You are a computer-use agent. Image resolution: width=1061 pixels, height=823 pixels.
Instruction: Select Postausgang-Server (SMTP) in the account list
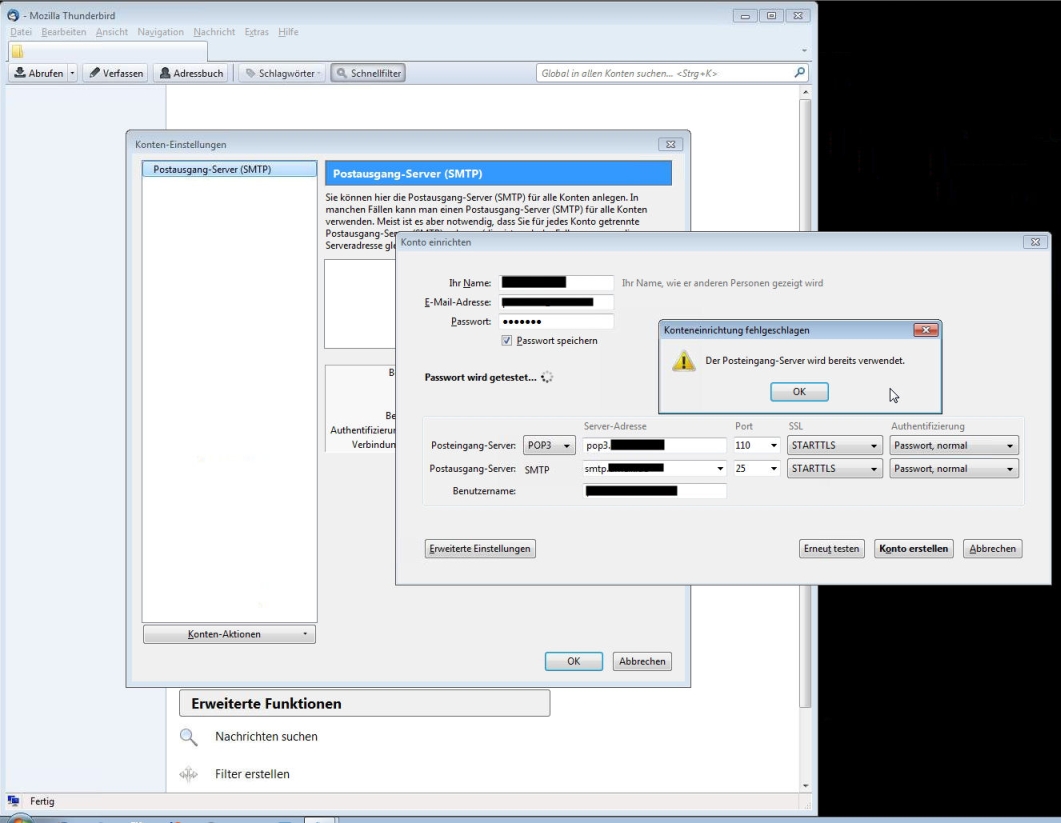tap(229, 169)
